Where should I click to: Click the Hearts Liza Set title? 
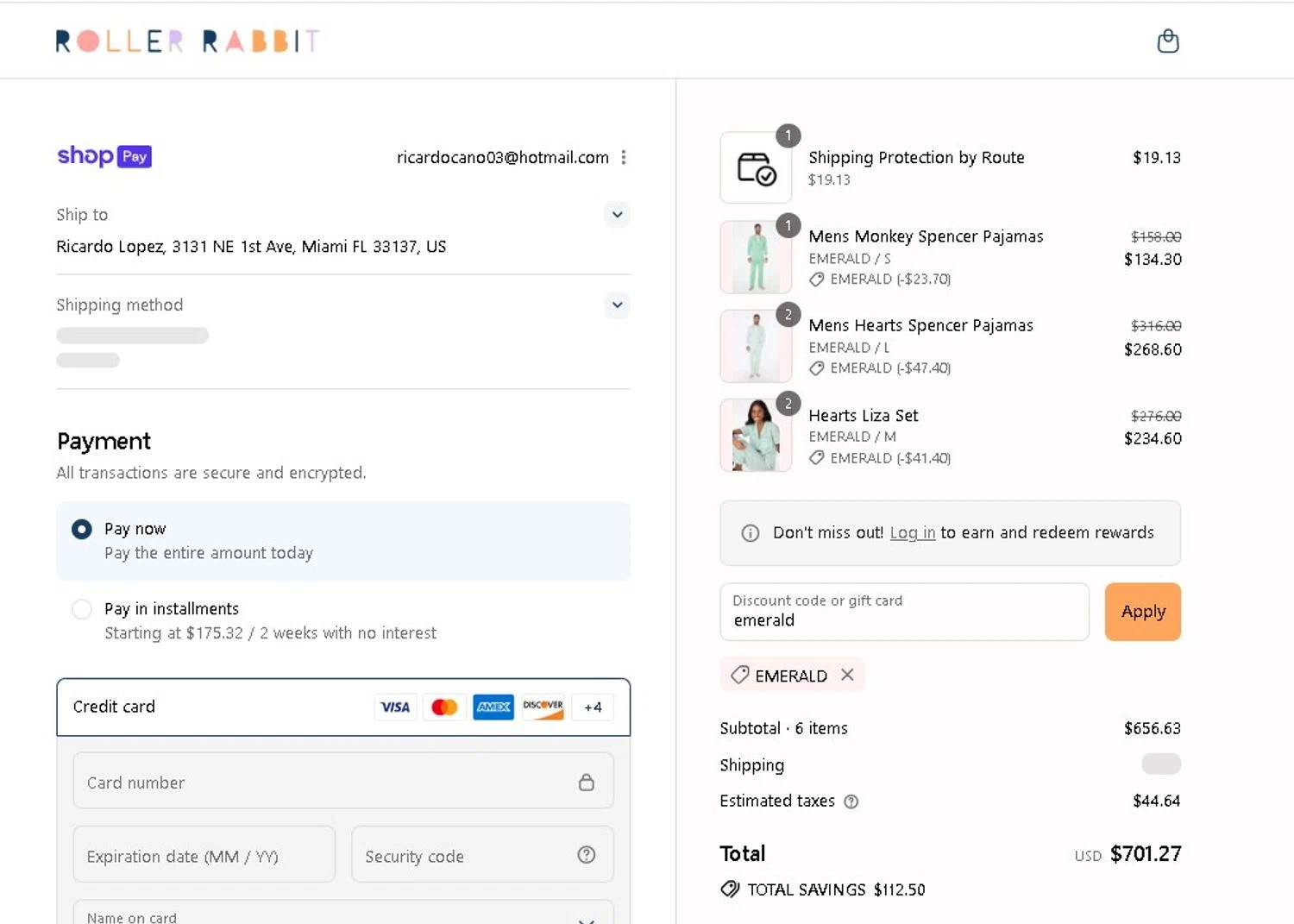863,416
